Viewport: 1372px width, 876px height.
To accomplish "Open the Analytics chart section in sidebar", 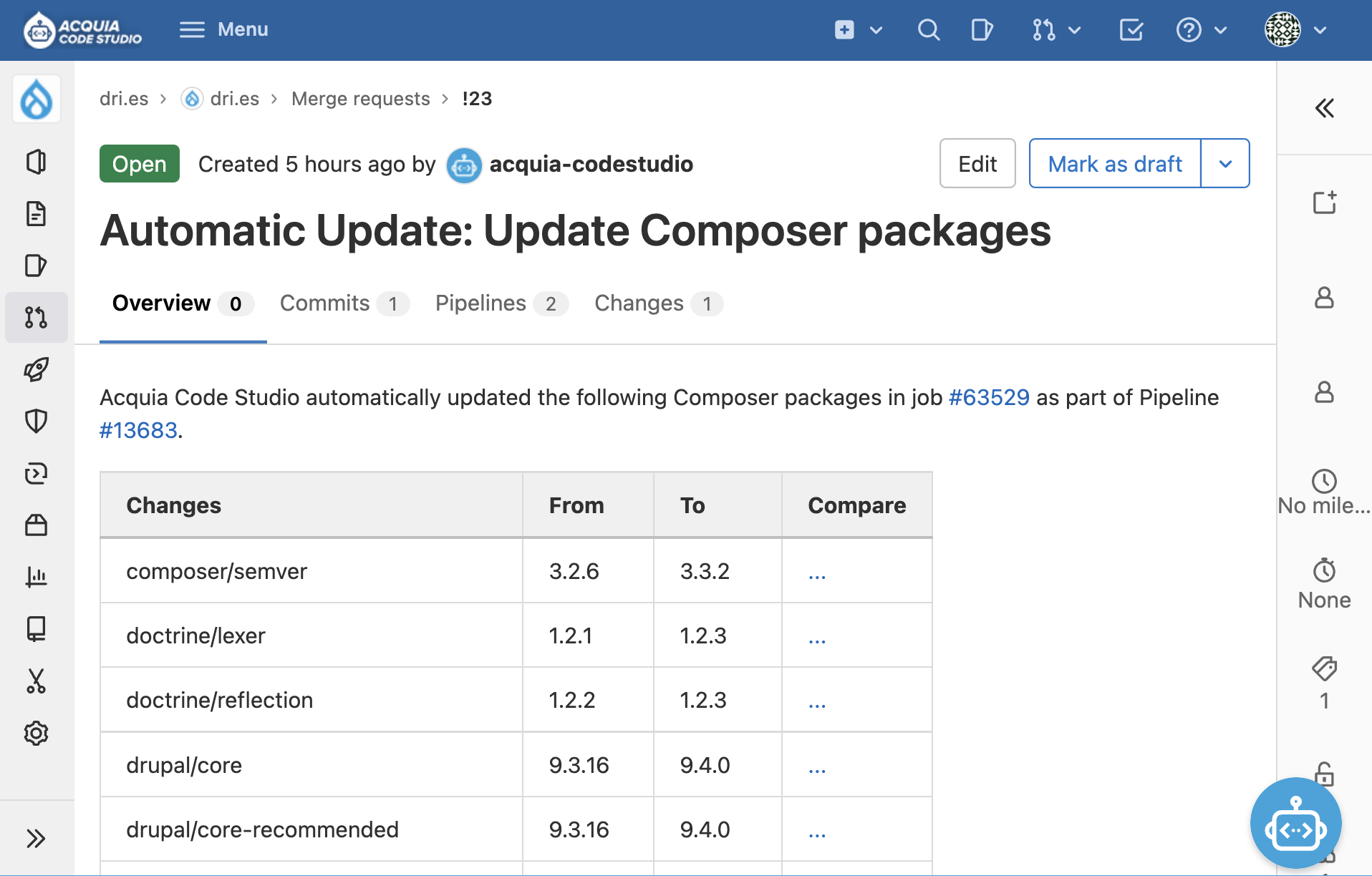I will pyautogui.click(x=36, y=577).
